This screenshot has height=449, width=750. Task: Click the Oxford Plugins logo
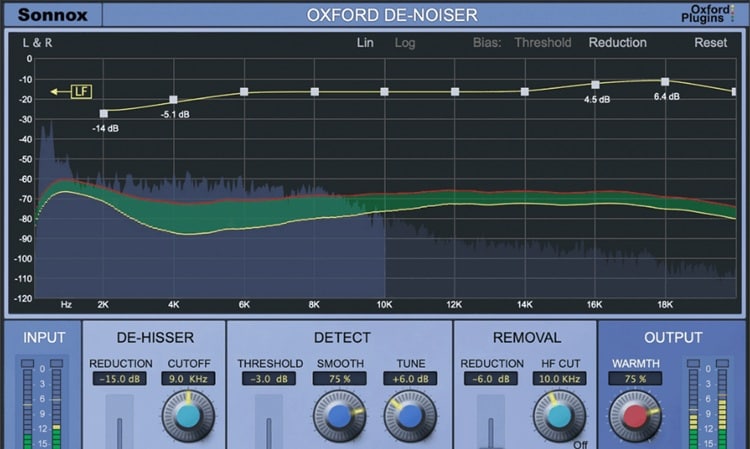click(x=707, y=13)
